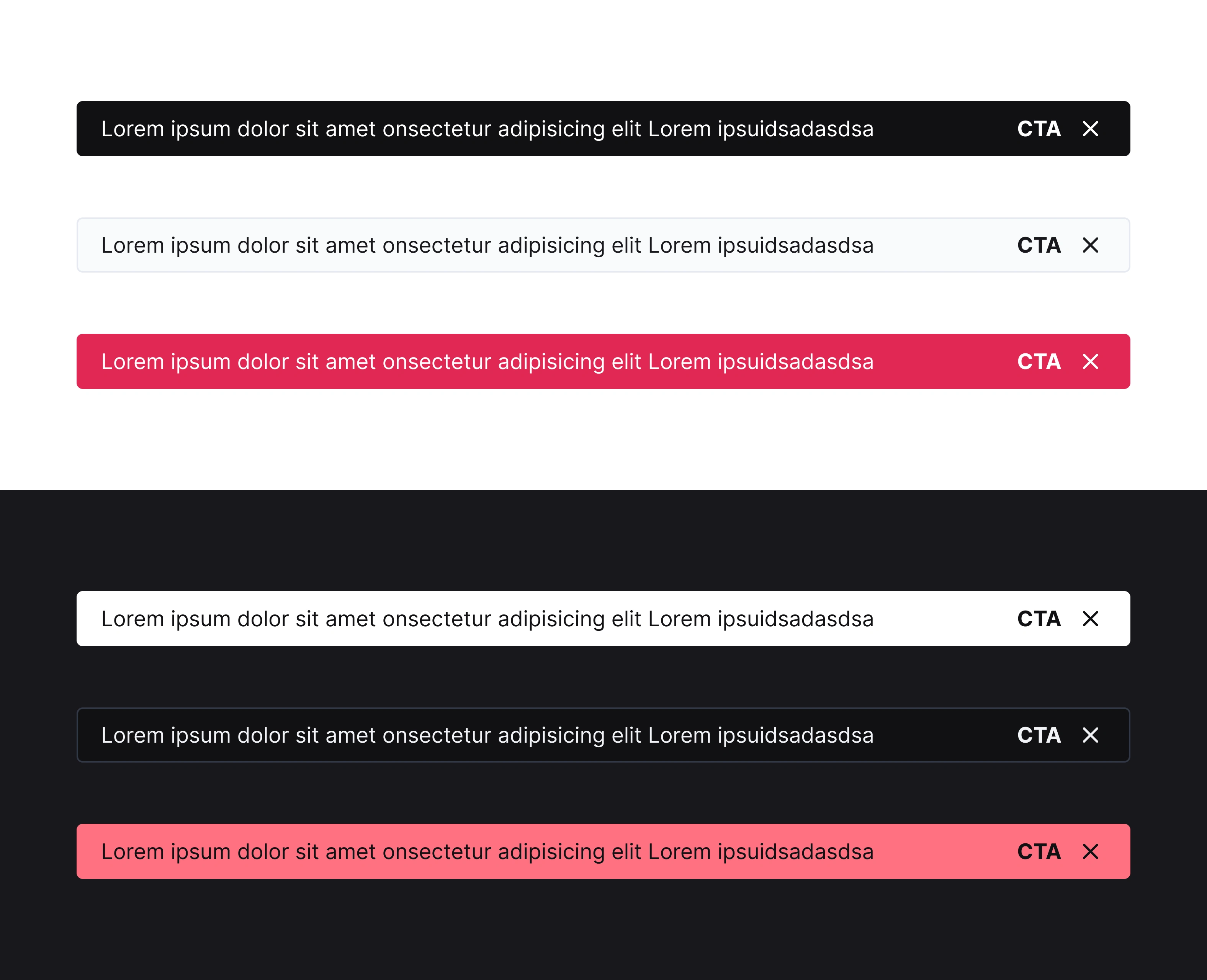The height and width of the screenshot is (980, 1207).
Task: Click CTA on the salmon pink banner
Action: (x=1039, y=851)
